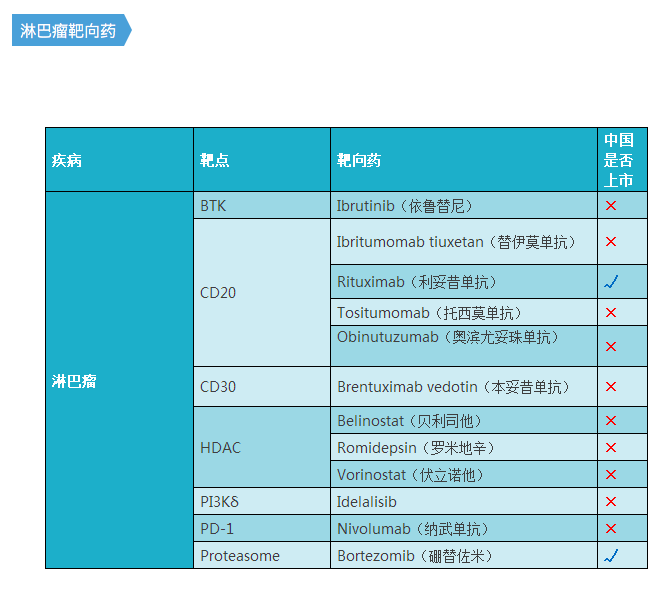Screen dimensions: 655x611
Task: Select the Vorinostat（伏立诺他）text
Action: (410, 475)
